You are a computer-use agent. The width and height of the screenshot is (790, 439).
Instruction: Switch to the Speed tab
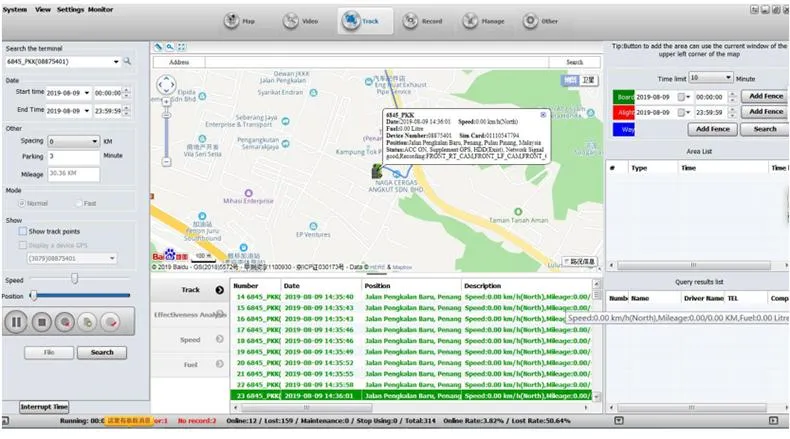click(190, 340)
